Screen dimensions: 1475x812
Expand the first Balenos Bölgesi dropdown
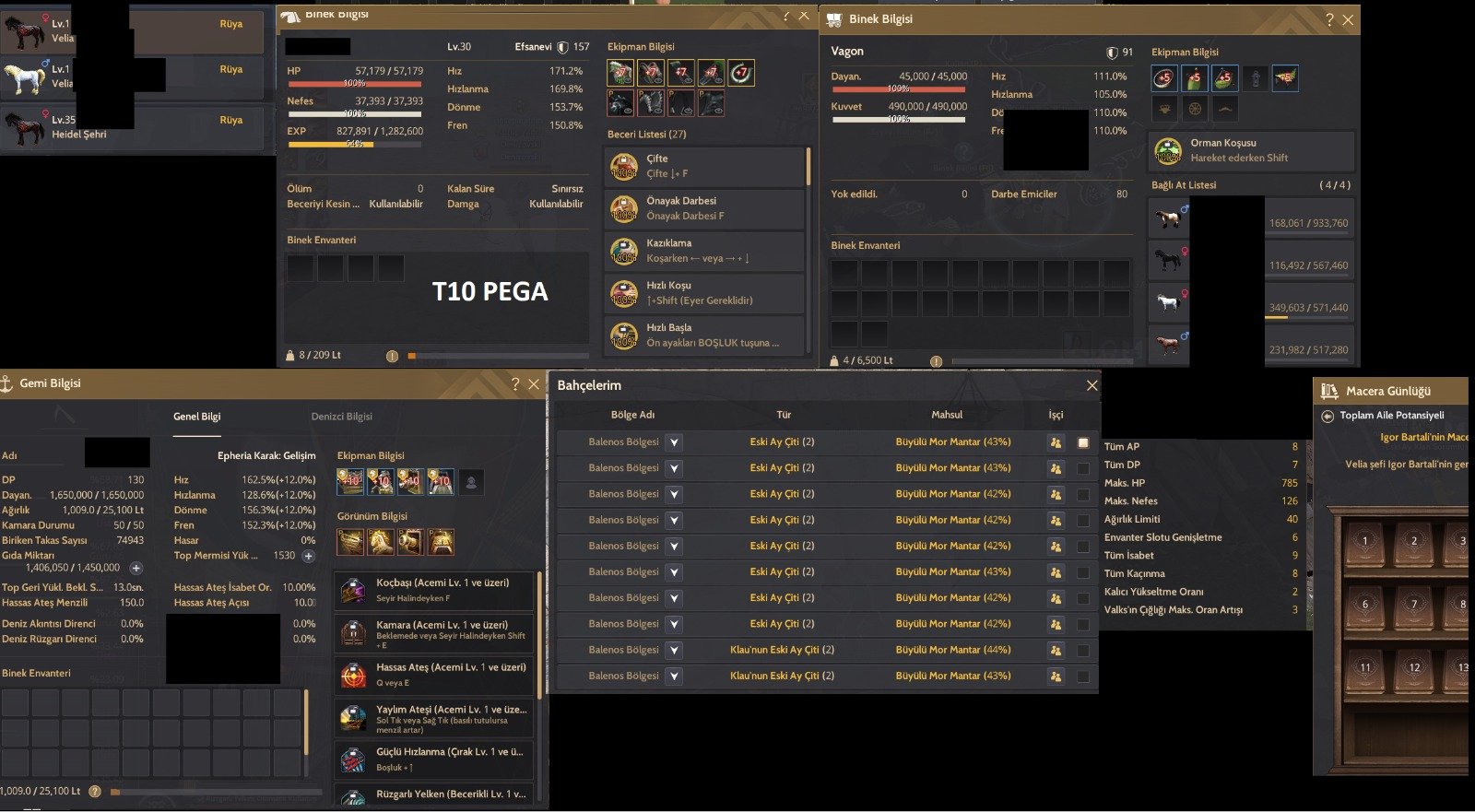point(674,442)
